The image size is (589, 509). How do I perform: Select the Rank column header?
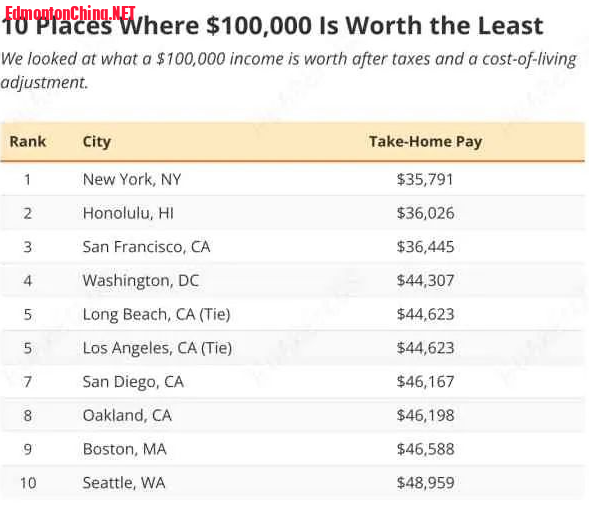pos(27,142)
